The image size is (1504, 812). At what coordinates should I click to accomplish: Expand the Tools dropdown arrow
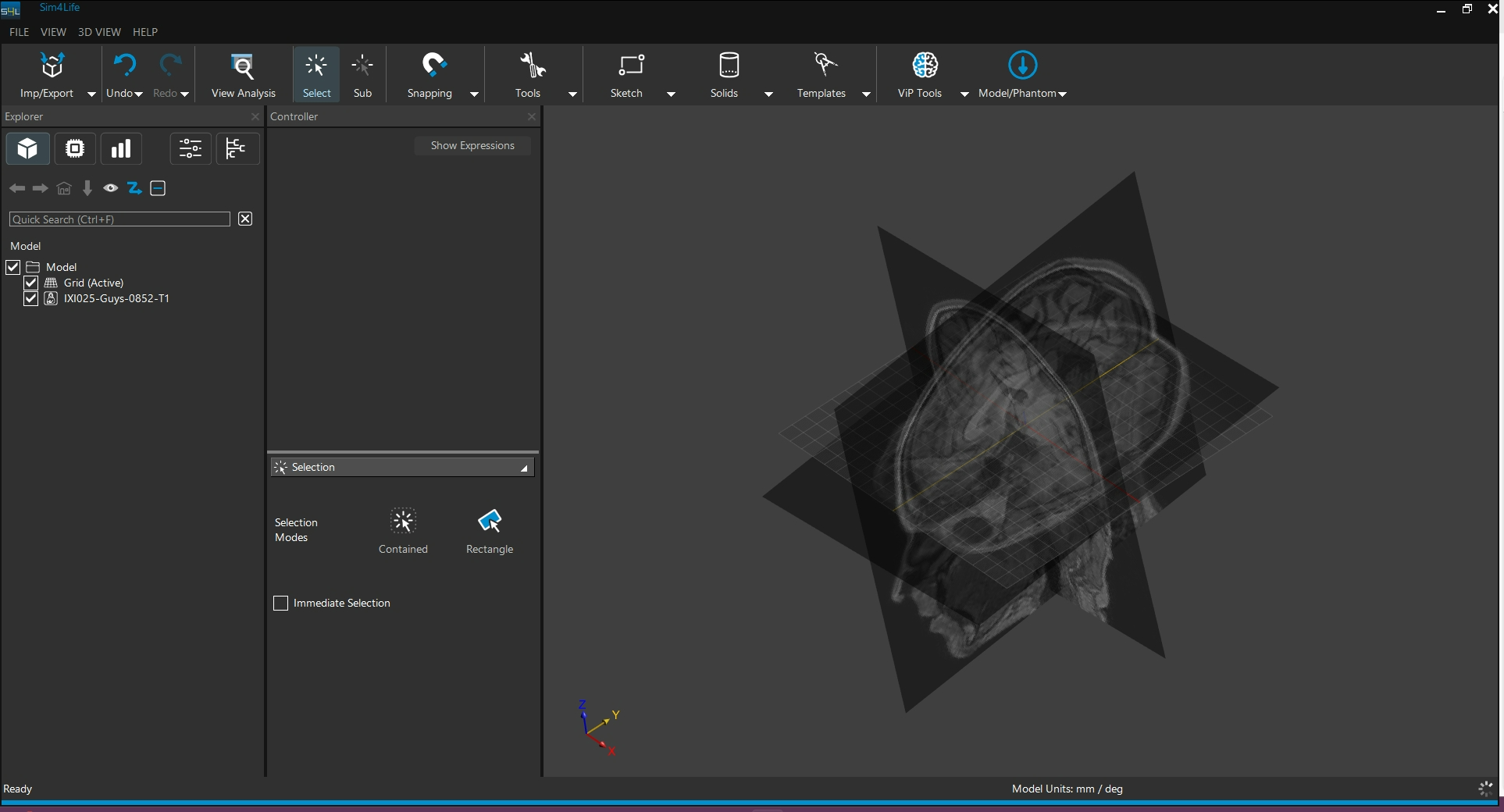pos(572,94)
